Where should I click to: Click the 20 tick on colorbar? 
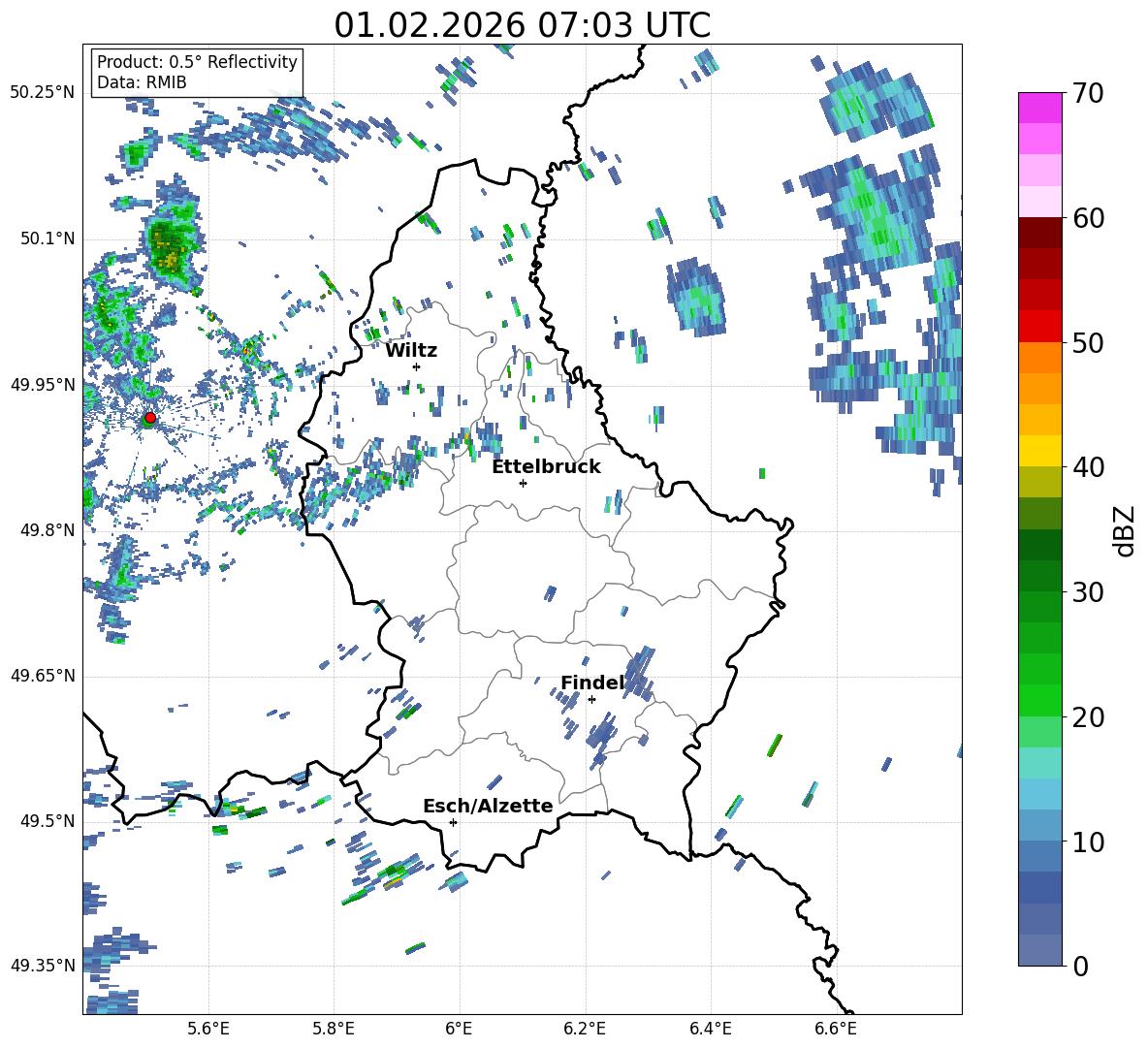pyautogui.click(x=1088, y=716)
